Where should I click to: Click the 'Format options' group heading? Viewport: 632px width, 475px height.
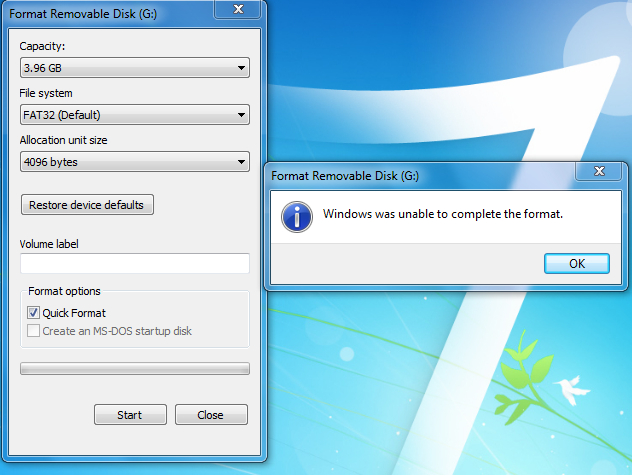pos(64,291)
